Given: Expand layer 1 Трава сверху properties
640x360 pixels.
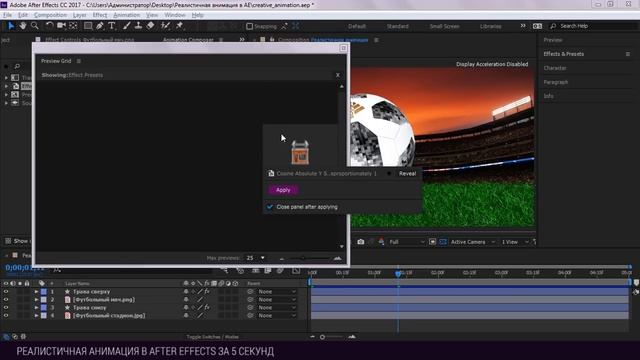Looking at the screenshot, I should pyautogui.click(x=36, y=292).
